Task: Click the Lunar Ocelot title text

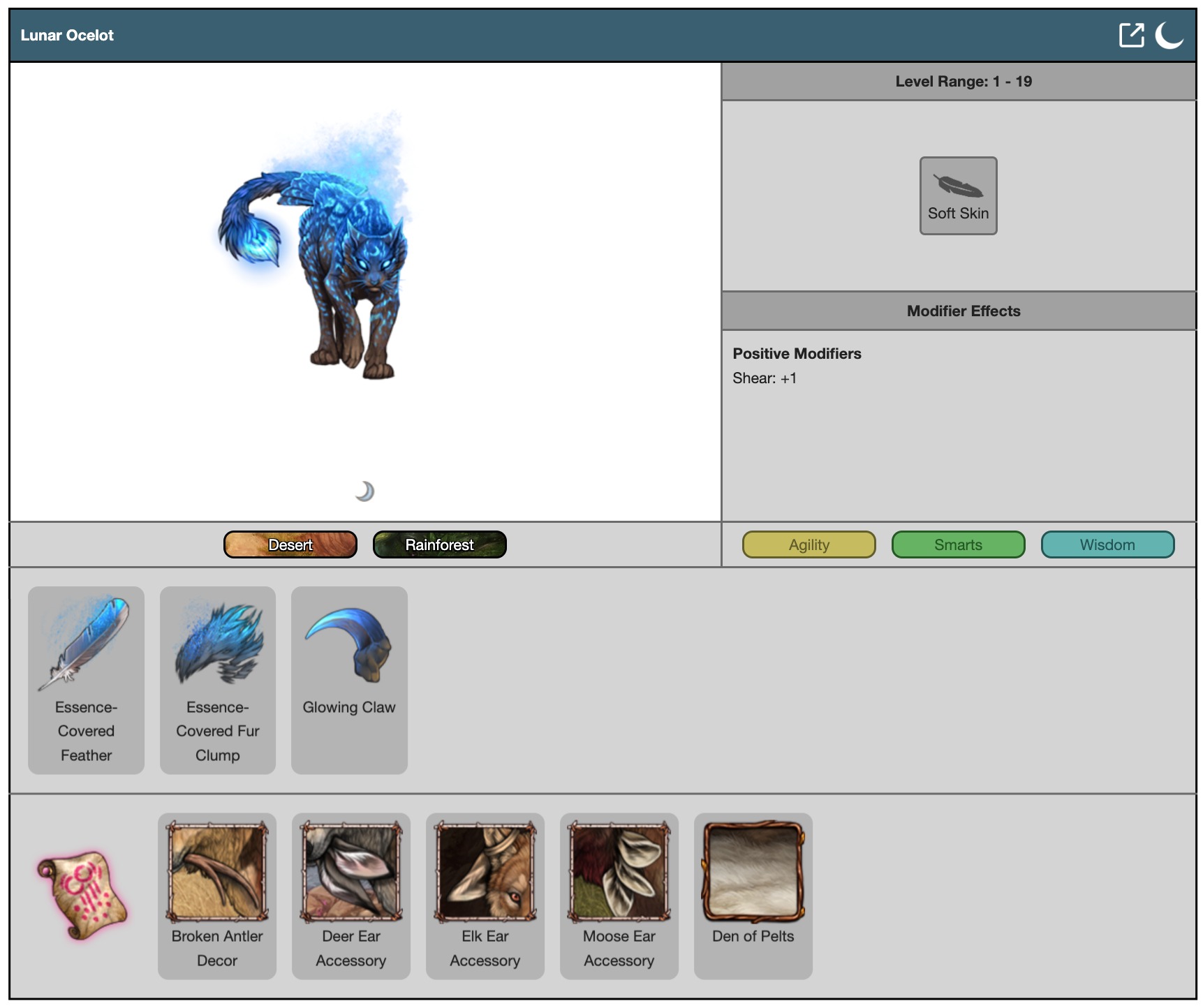Action: tap(67, 35)
